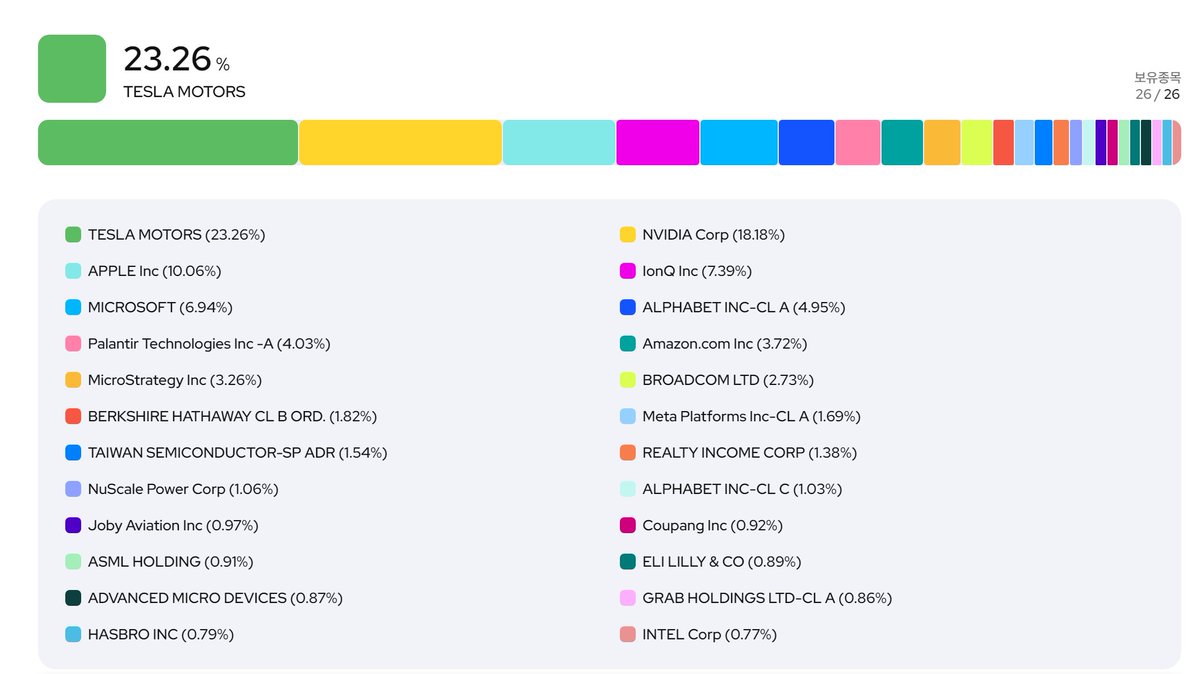Click the 26 / 26 holdings count

pos(1157,94)
